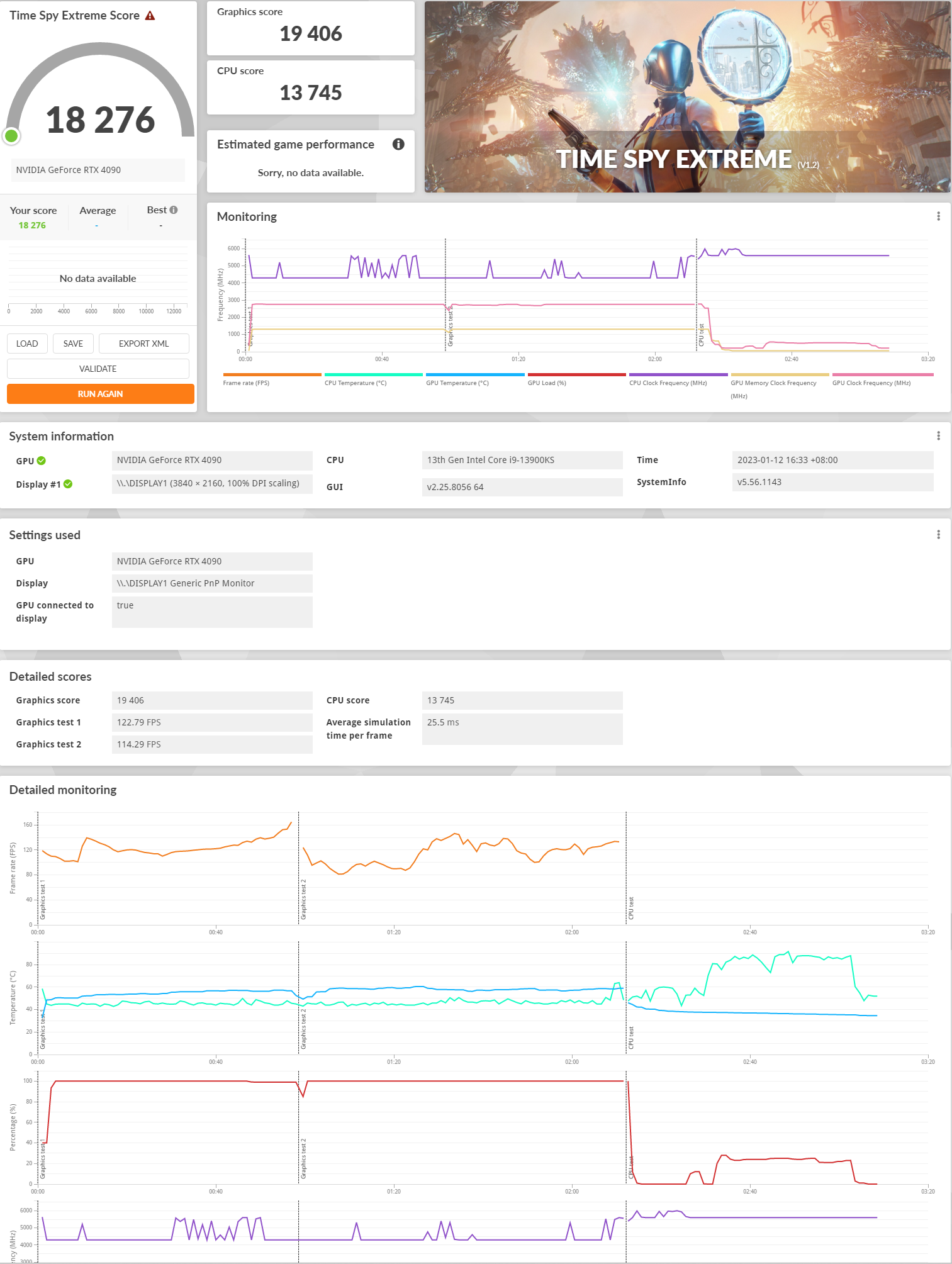Open the Settings used three-dot menu

[938, 534]
